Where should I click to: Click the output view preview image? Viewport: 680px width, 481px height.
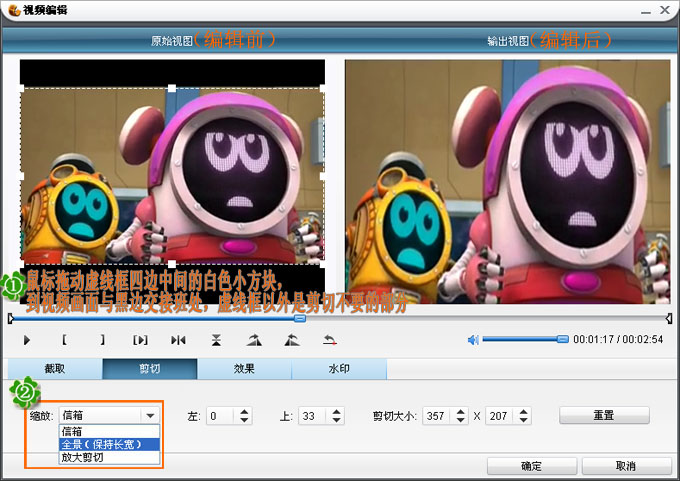(507, 181)
